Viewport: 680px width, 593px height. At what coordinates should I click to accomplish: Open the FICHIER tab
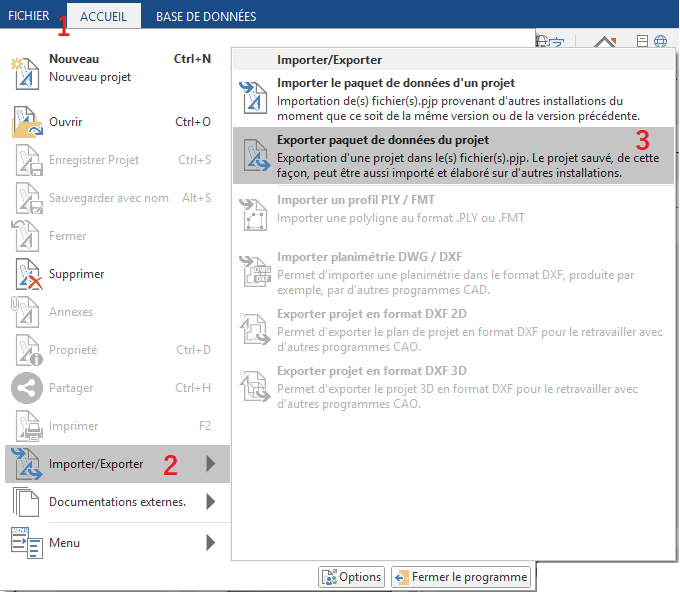click(29, 16)
